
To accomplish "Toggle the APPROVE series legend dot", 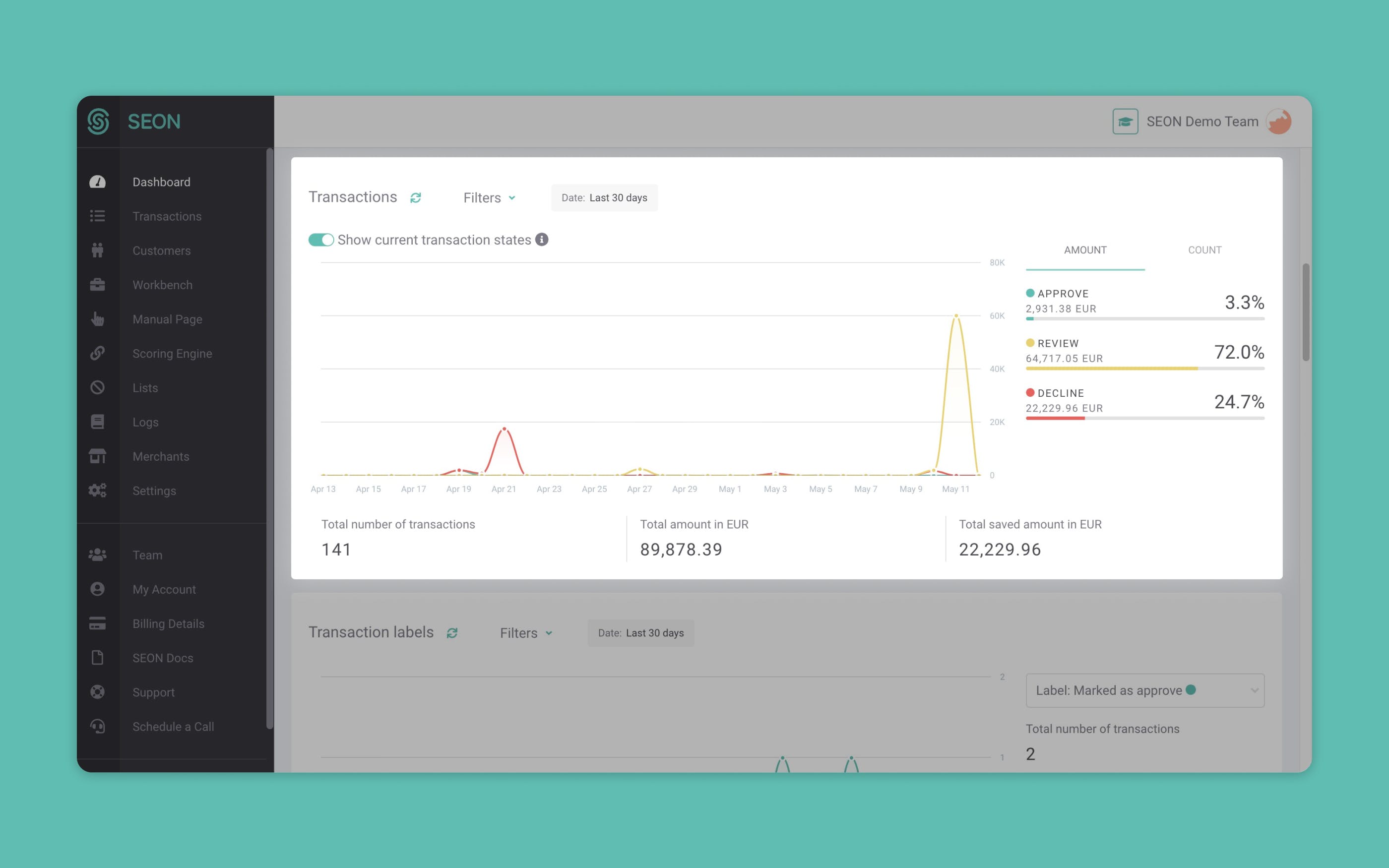I will (x=1030, y=293).
